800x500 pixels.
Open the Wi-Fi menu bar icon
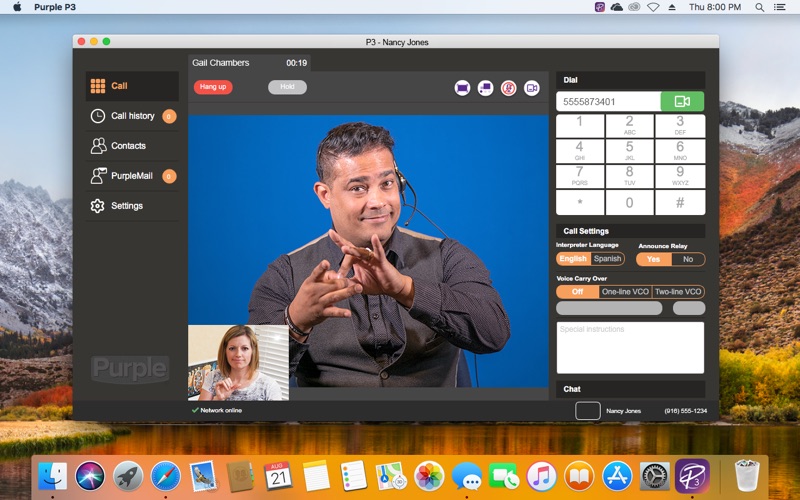(653, 7)
